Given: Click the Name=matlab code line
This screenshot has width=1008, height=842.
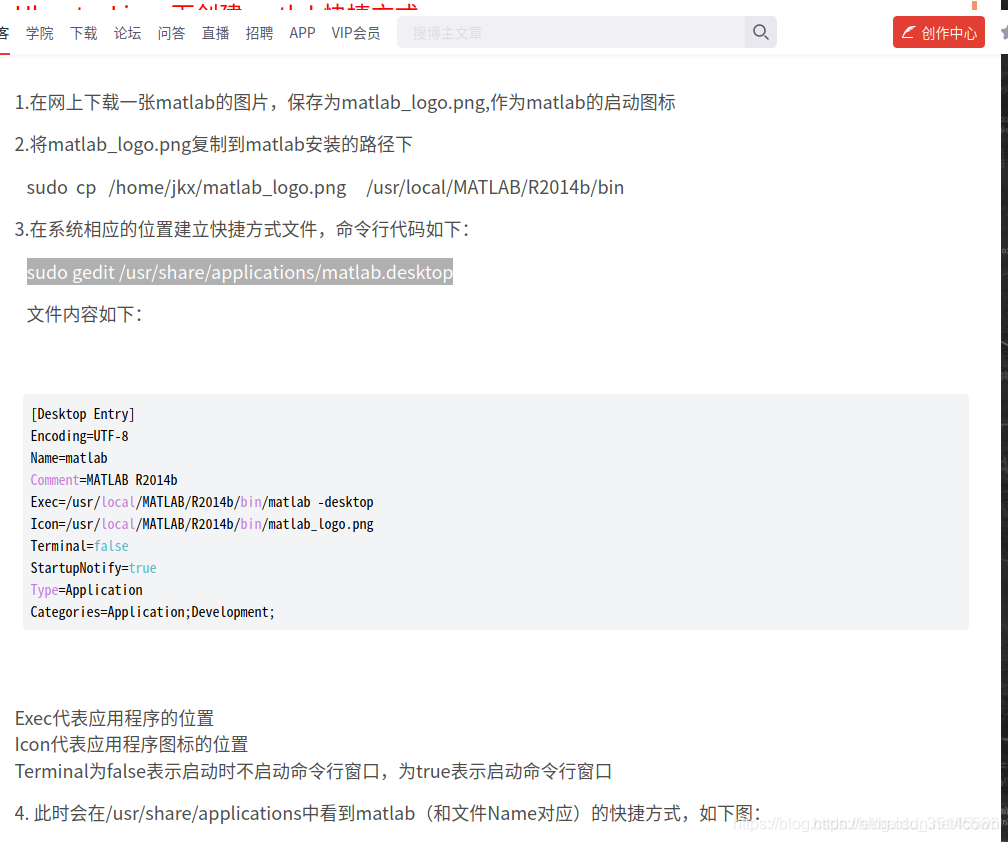Looking at the screenshot, I should pyautogui.click(x=69, y=458).
